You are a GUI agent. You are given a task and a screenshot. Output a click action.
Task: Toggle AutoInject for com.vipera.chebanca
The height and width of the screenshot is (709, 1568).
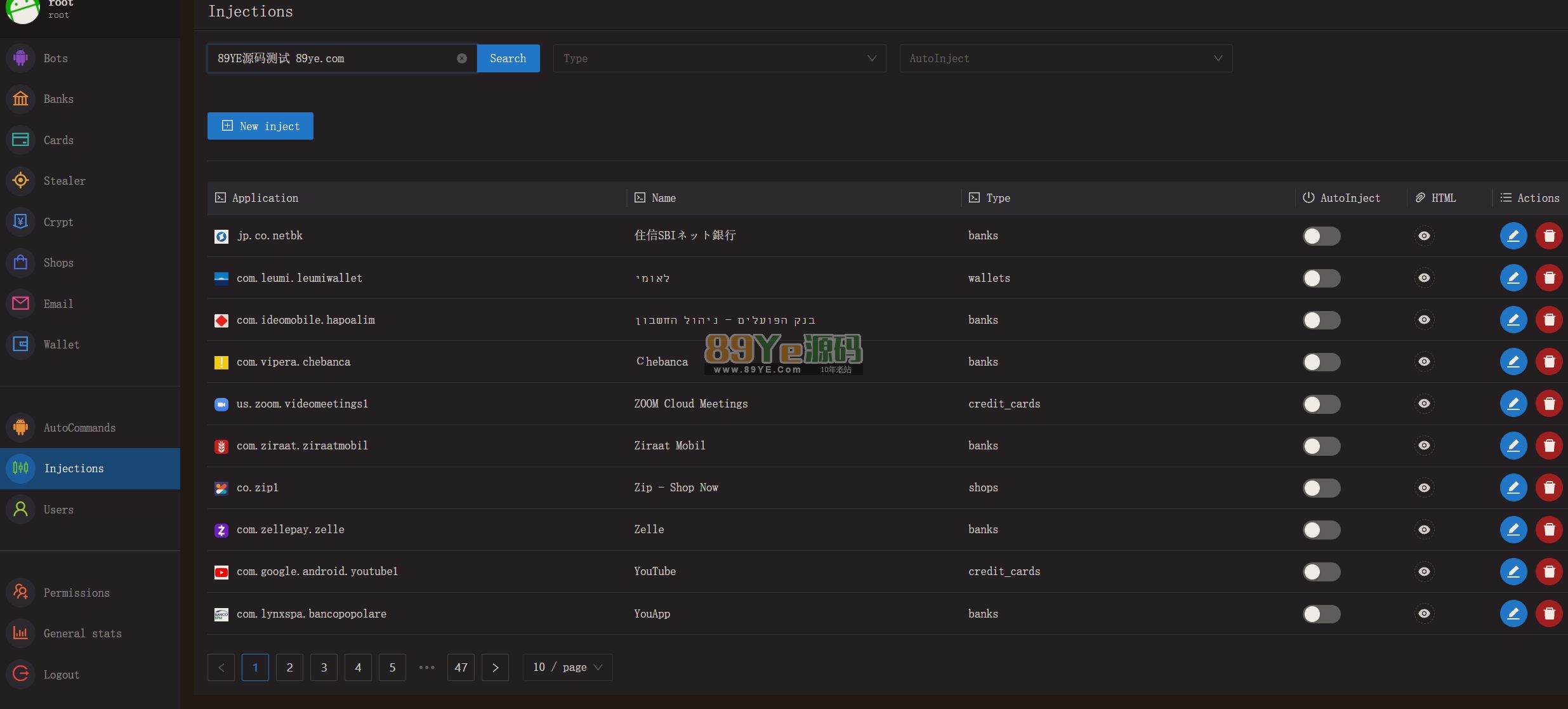(1322, 362)
